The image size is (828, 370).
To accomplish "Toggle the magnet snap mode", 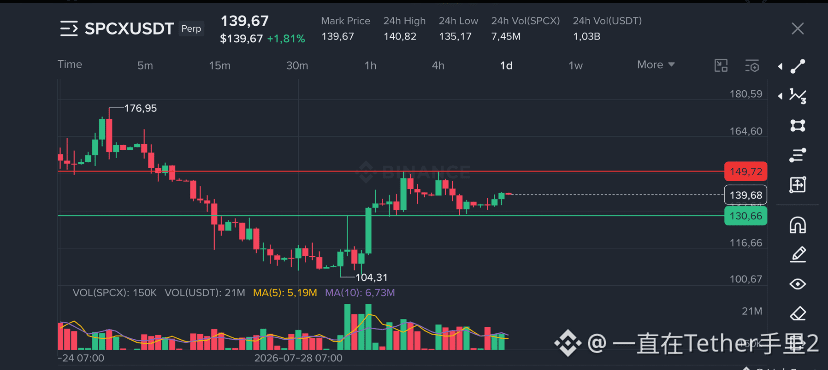I will pos(797,225).
